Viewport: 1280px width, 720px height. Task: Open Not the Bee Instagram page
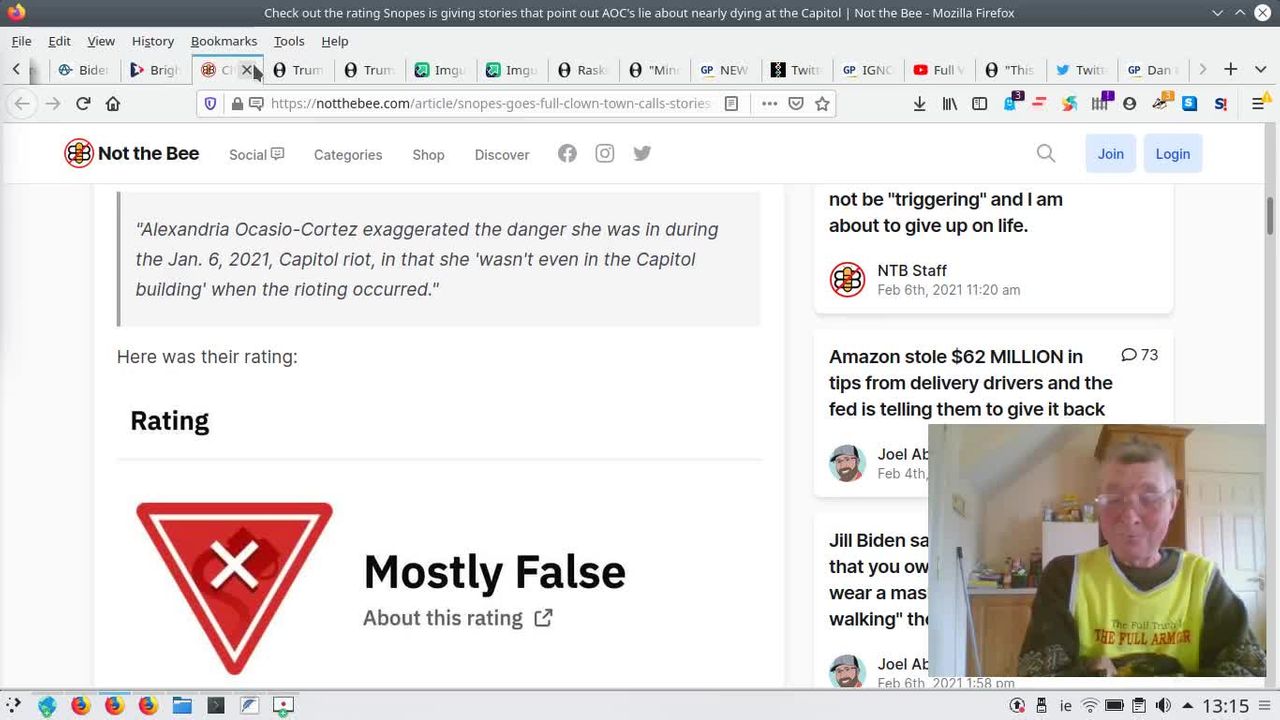click(x=605, y=153)
